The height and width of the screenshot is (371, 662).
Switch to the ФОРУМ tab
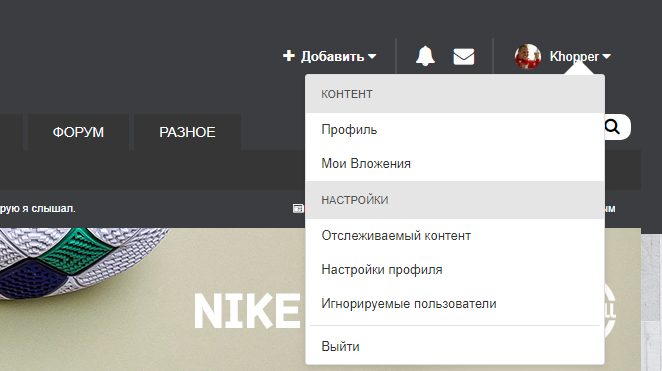pyautogui.click(x=78, y=132)
